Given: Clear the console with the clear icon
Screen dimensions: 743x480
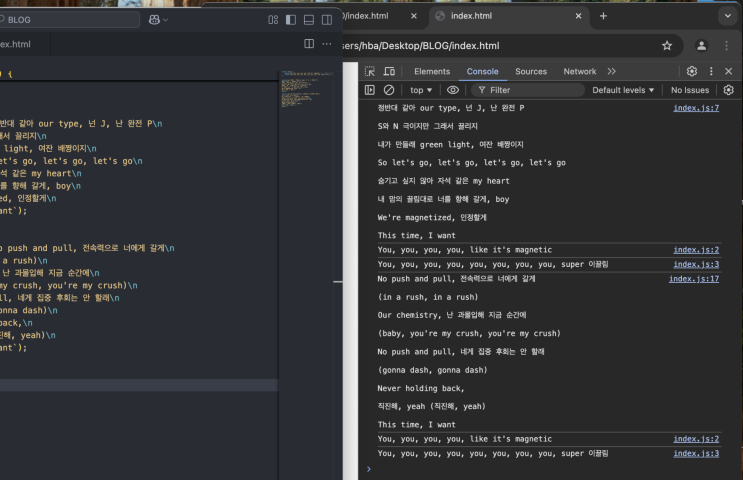Looking at the screenshot, I should [x=389, y=90].
